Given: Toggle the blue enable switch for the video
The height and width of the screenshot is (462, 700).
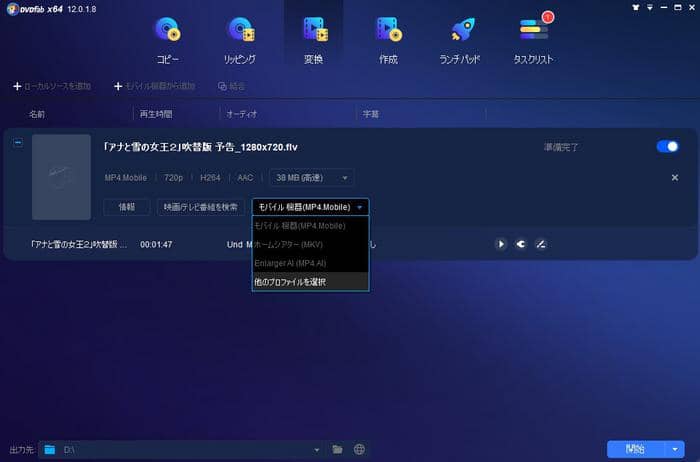Looking at the screenshot, I should pos(667,146).
